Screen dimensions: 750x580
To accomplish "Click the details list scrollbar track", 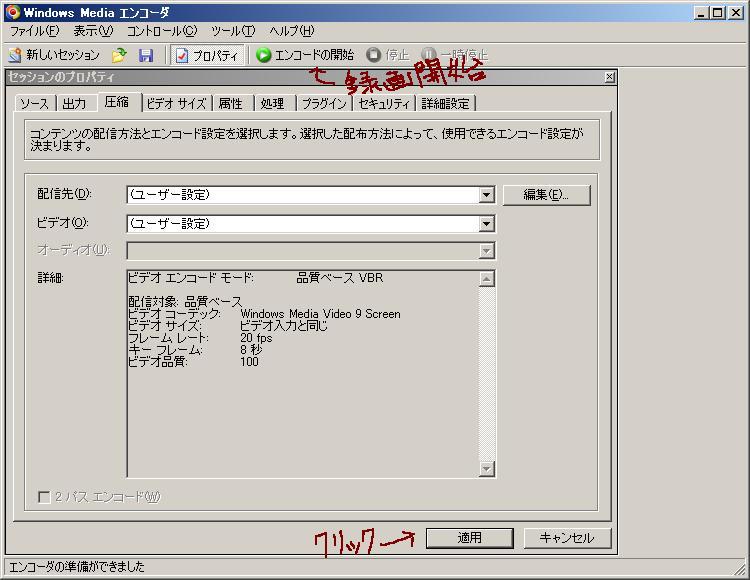I will 486,374.
